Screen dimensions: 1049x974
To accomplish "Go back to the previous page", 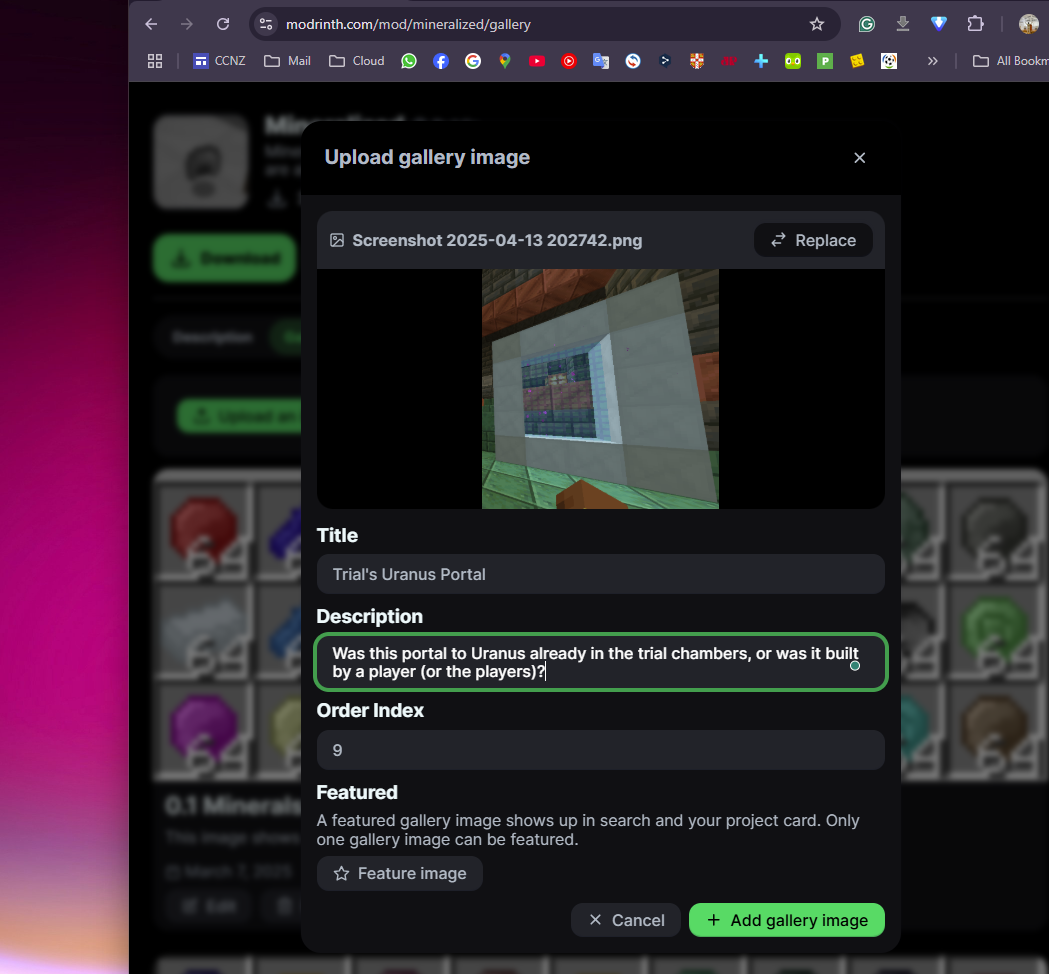I will (151, 24).
